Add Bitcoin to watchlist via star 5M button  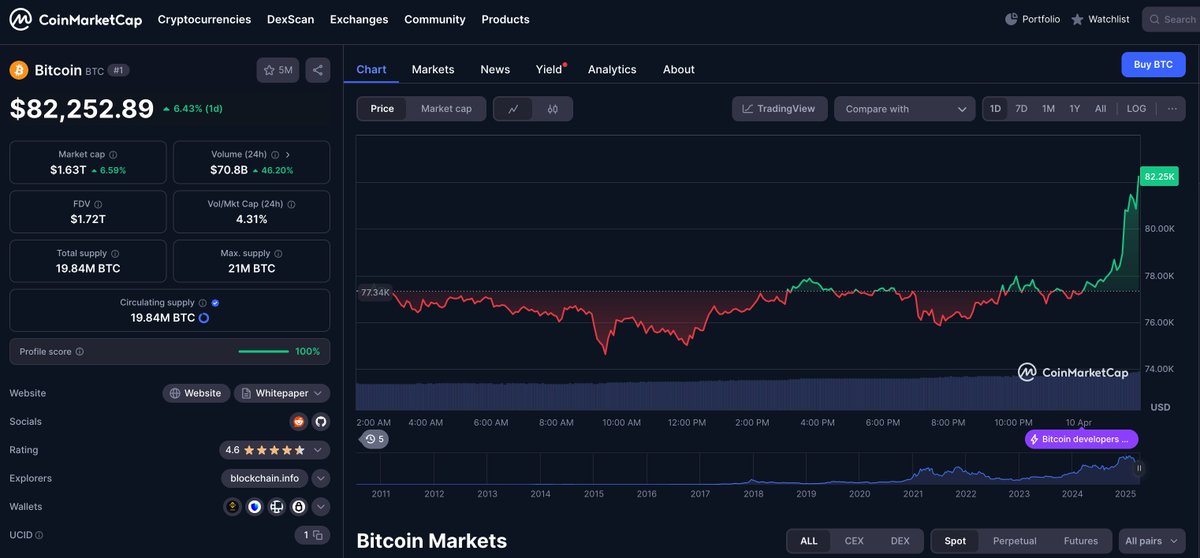tap(277, 70)
